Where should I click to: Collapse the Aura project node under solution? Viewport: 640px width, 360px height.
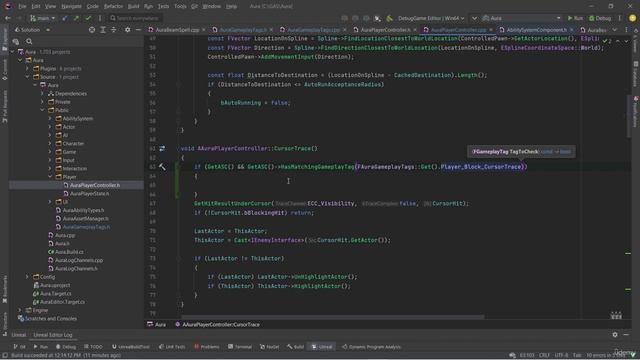[20, 60]
